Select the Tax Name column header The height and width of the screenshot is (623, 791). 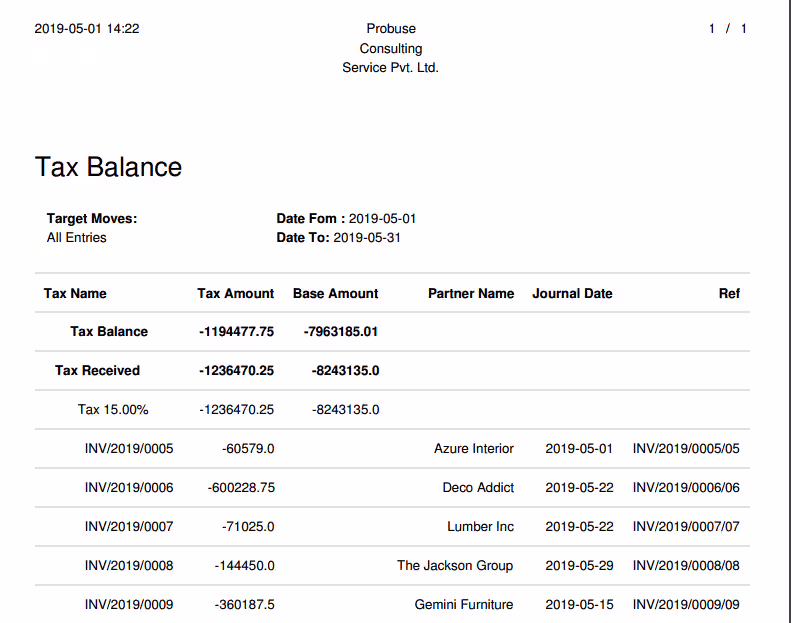[x=75, y=294]
